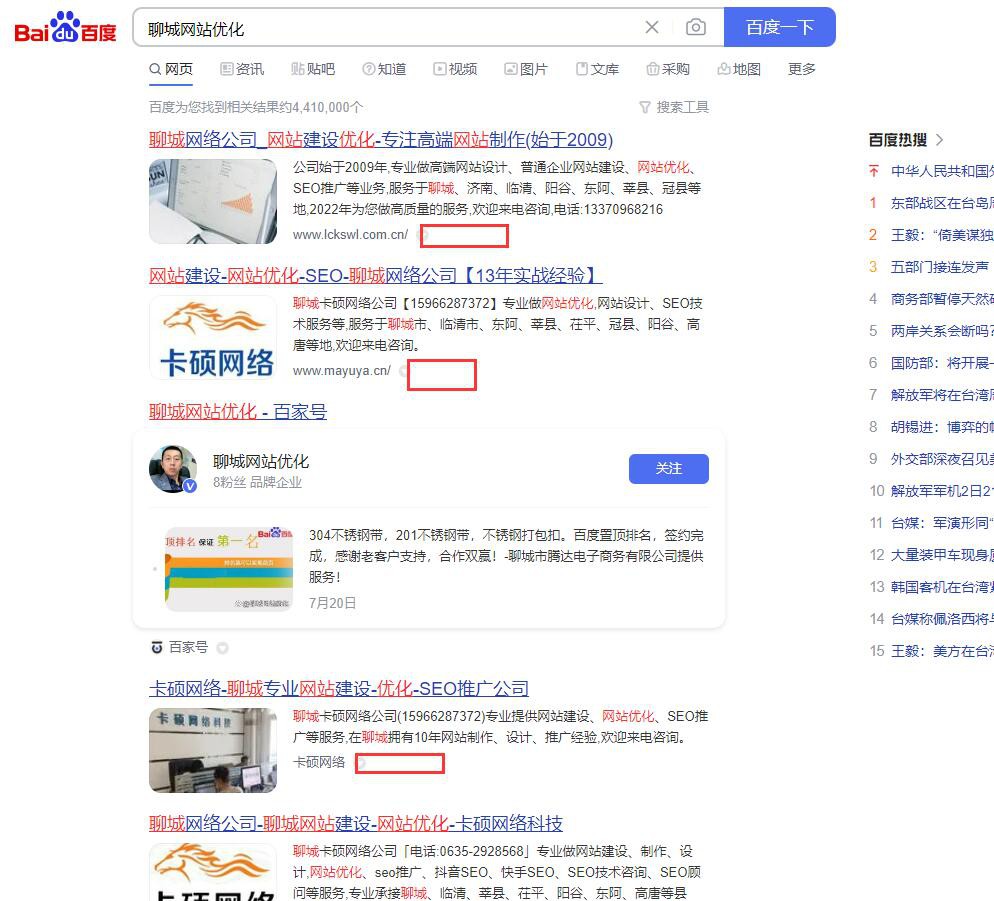Image resolution: width=994 pixels, height=901 pixels.
Task: Click the 卡硕网络 horse logo thumbnail for www.mayuya.cn
Action: [213, 338]
